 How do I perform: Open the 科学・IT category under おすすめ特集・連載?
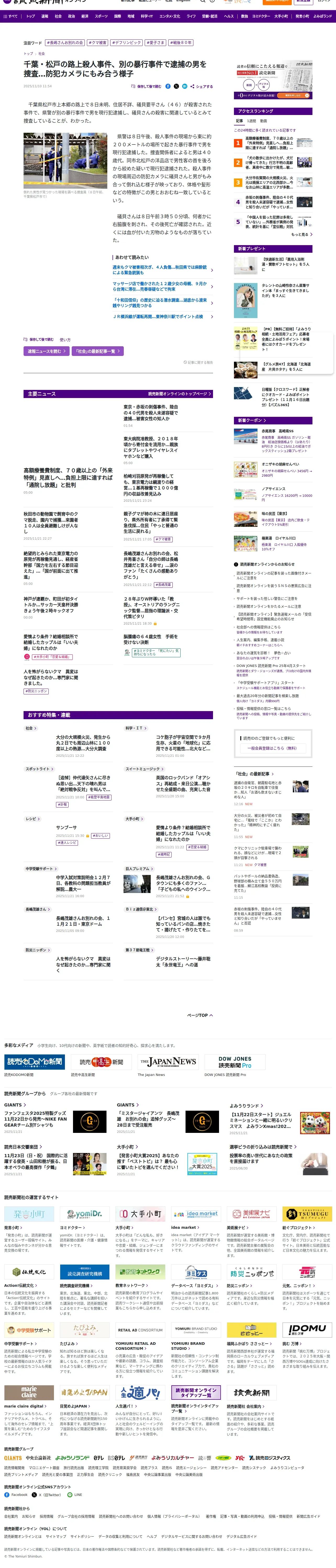coord(135,728)
